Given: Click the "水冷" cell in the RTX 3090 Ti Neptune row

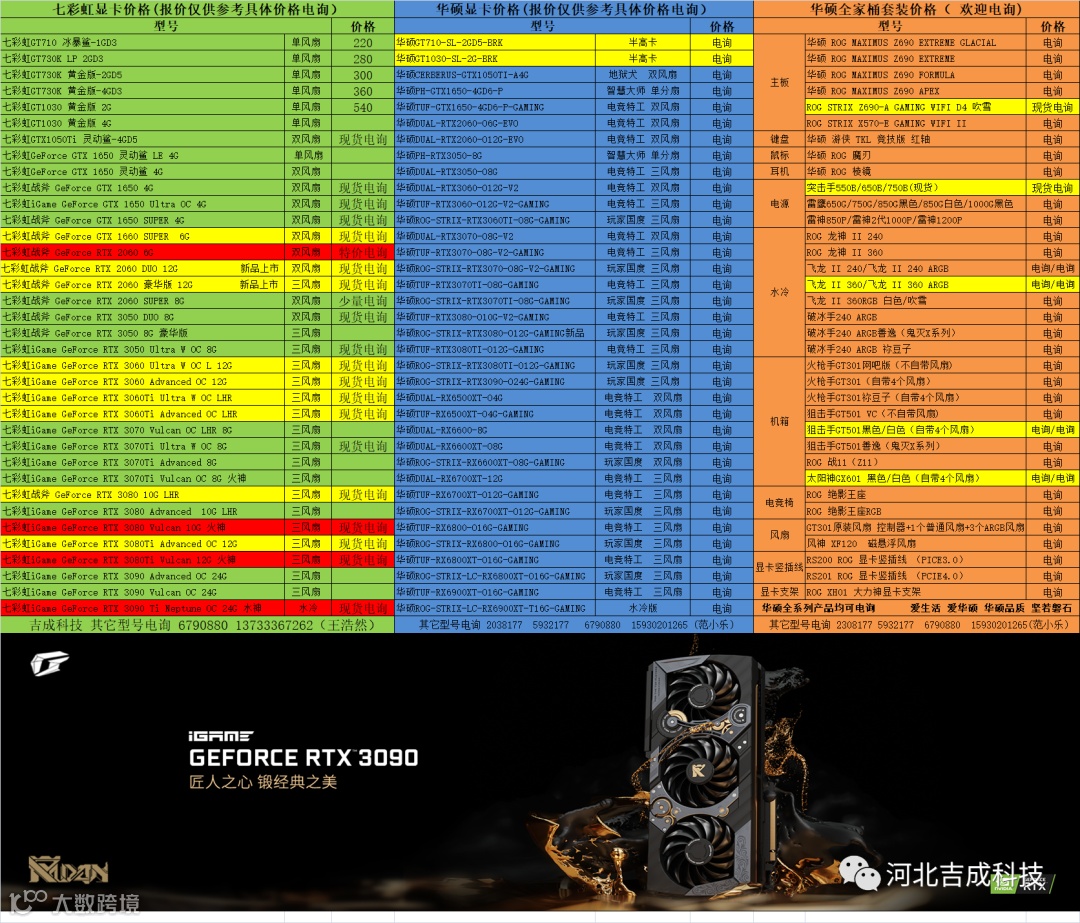Looking at the screenshot, I should click(x=308, y=608).
